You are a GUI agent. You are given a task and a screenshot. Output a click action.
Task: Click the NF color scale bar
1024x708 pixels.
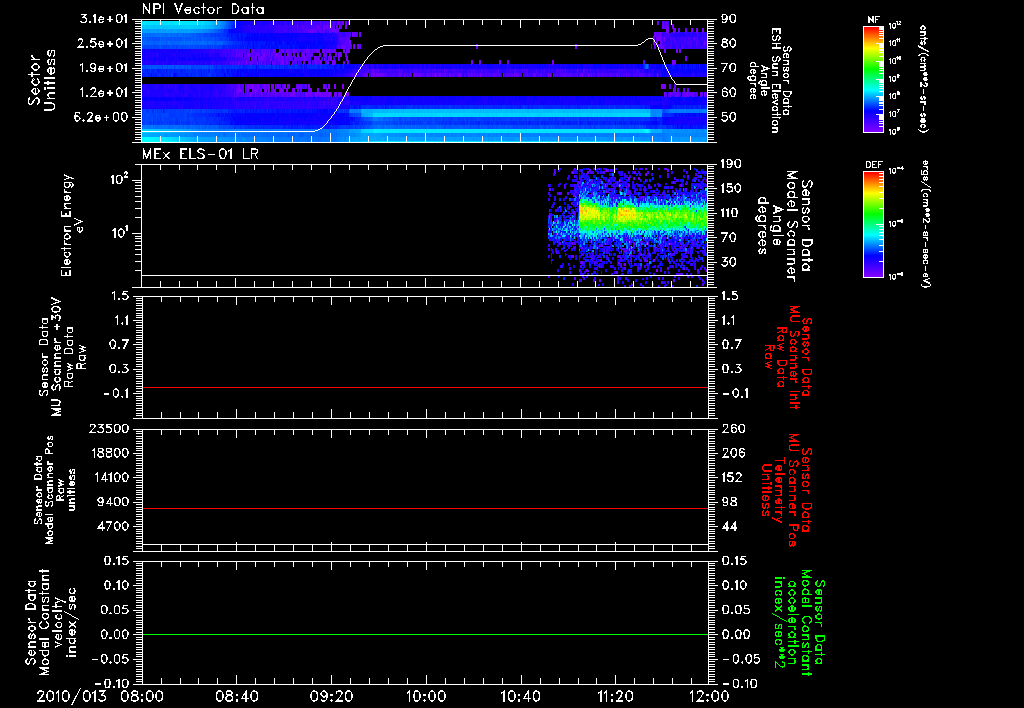pyautogui.click(x=874, y=79)
